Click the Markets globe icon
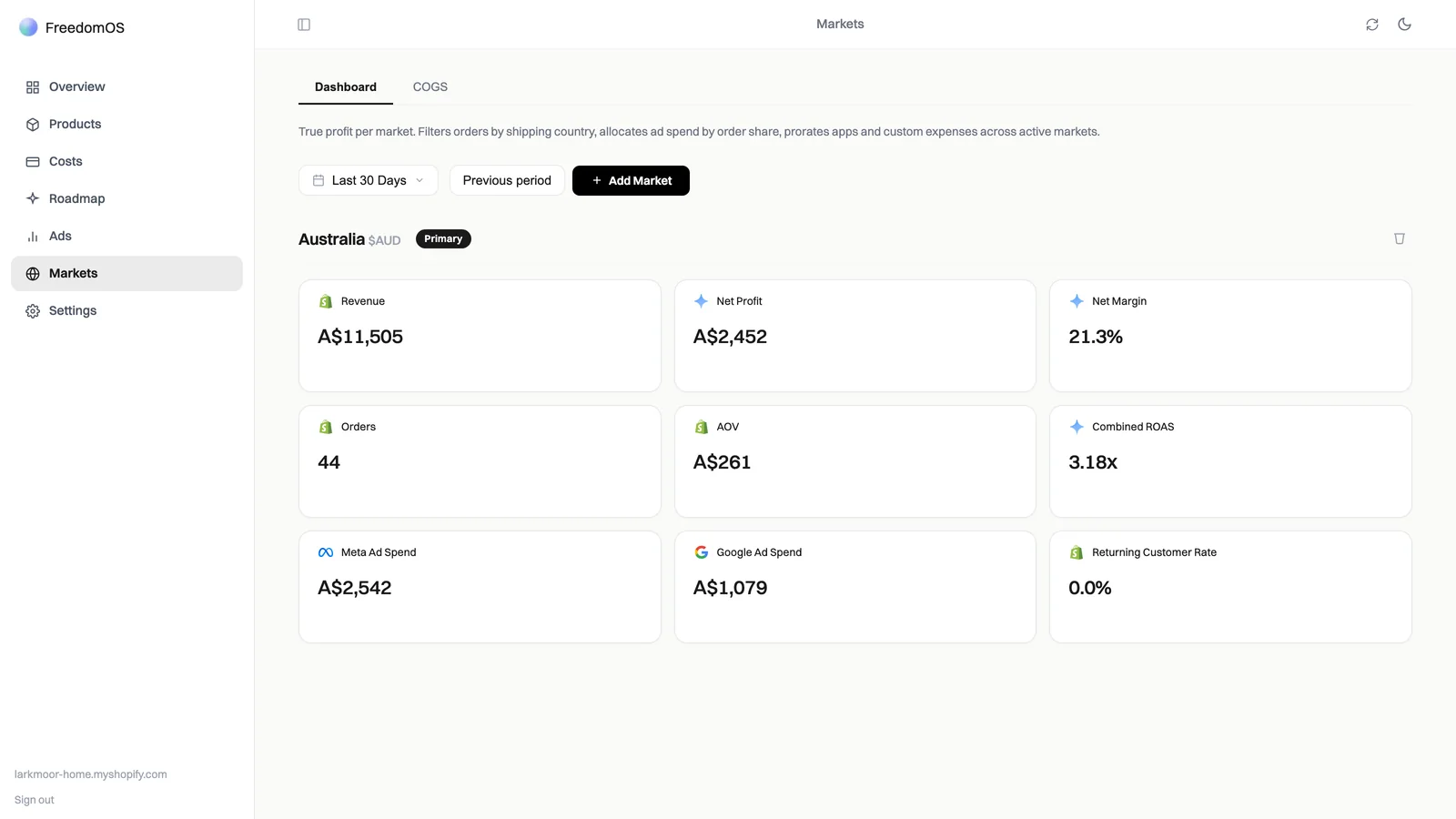The width and height of the screenshot is (1456, 819). pos(33,274)
